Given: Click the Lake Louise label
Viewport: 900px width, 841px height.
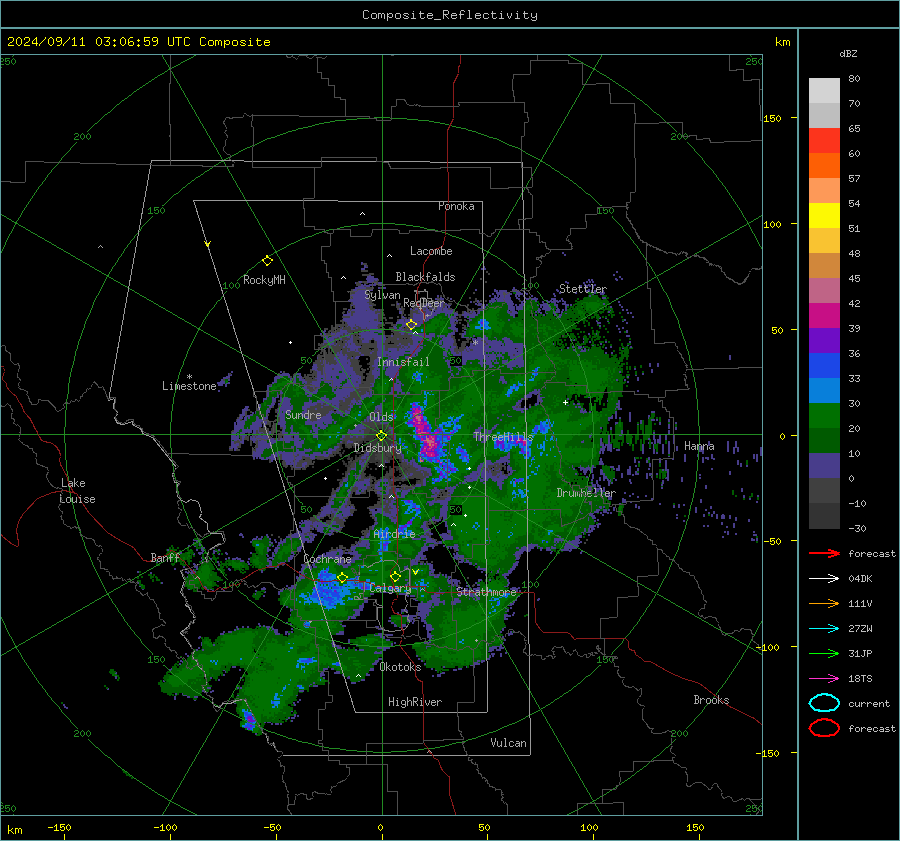Looking at the screenshot, I should click(x=78, y=491).
